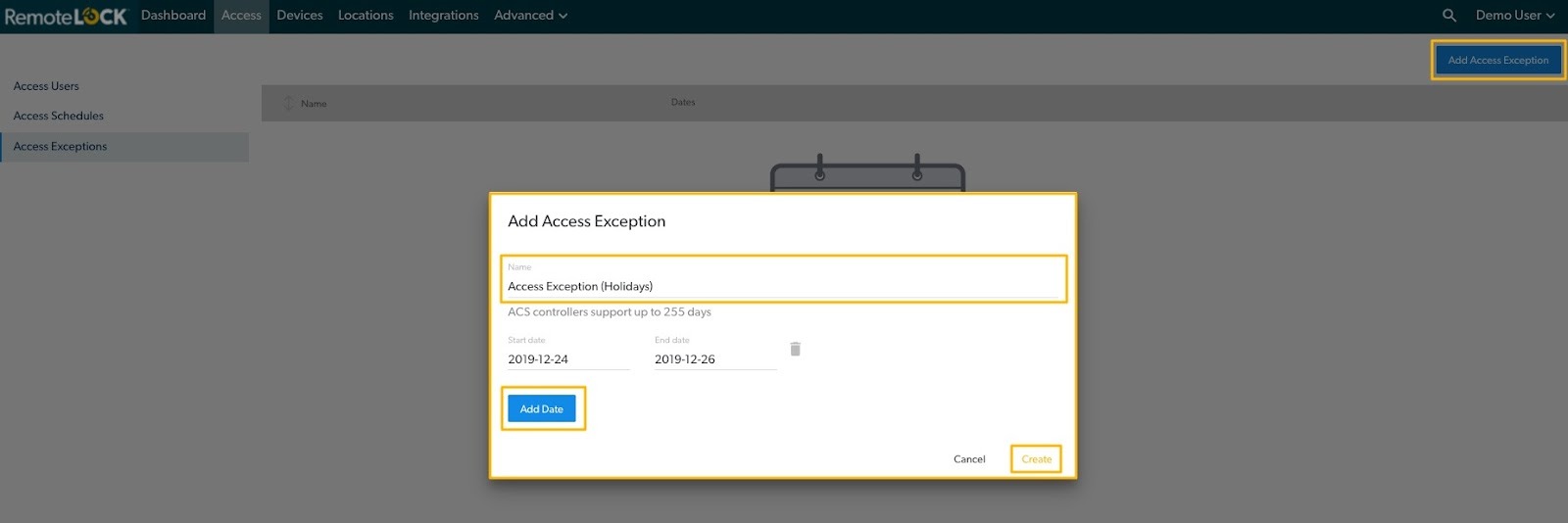Click the search magnifier icon
This screenshot has height=523, width=1568.
[x=1448, y=16]
